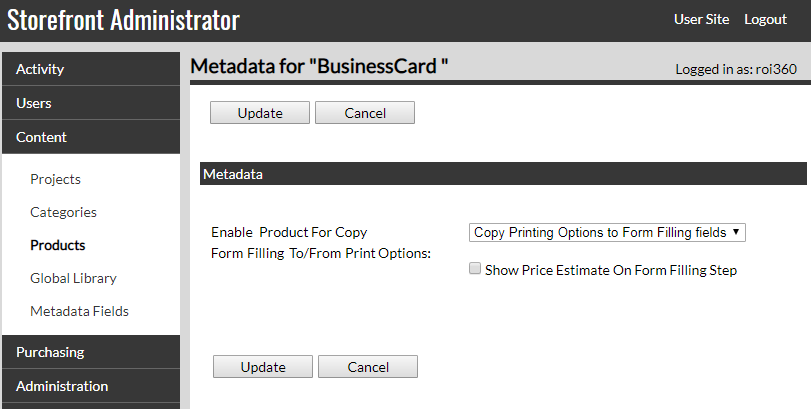Open the User Site link
Viewport: 811px width, 409px height.
click(701, 20)
